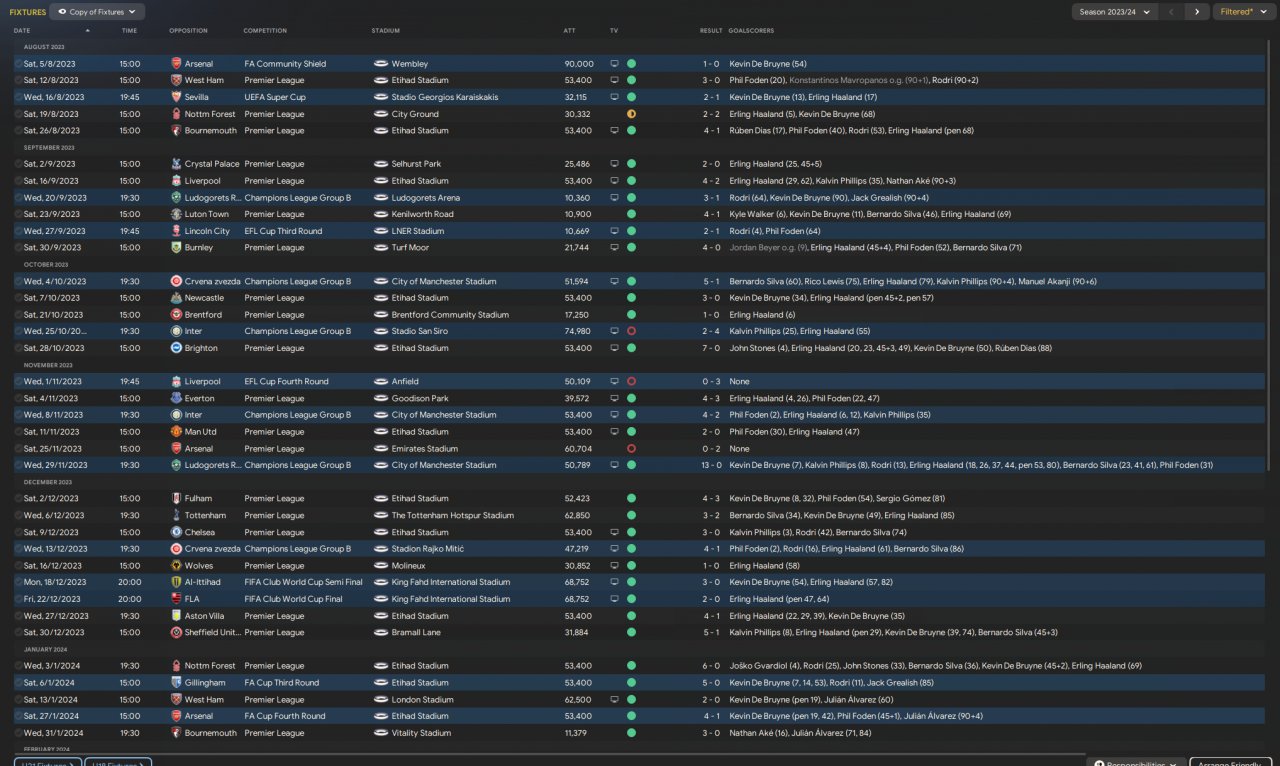Tick the check circle for Sat, 16/9/2023
Screen dimensions: 1280x766
tap(18, 181)
